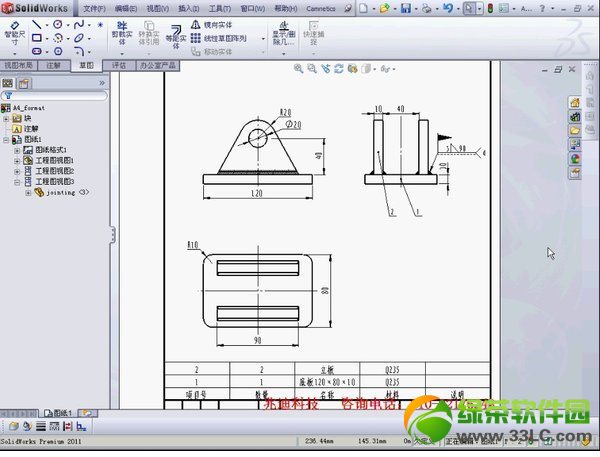The image size is (600, 457).
Task: Select the 图纸1 sheet tab at bottom
Action: (x=58, y=413)
